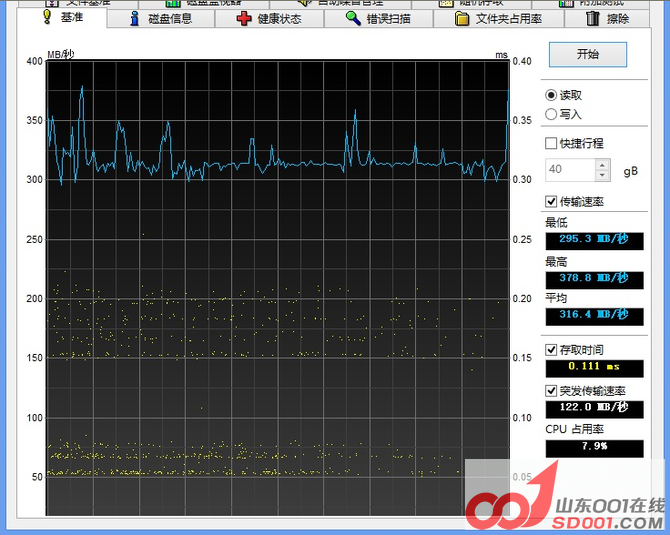Click the burst rate value 122.0 MB/秒
Viewport: 670px width, 535px height.
[594, 409]
